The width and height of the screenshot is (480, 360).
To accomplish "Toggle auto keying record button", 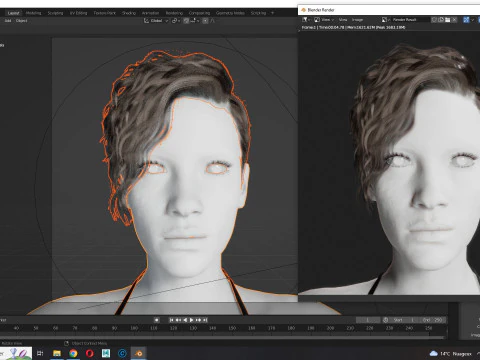I will (x=157, y=320).
